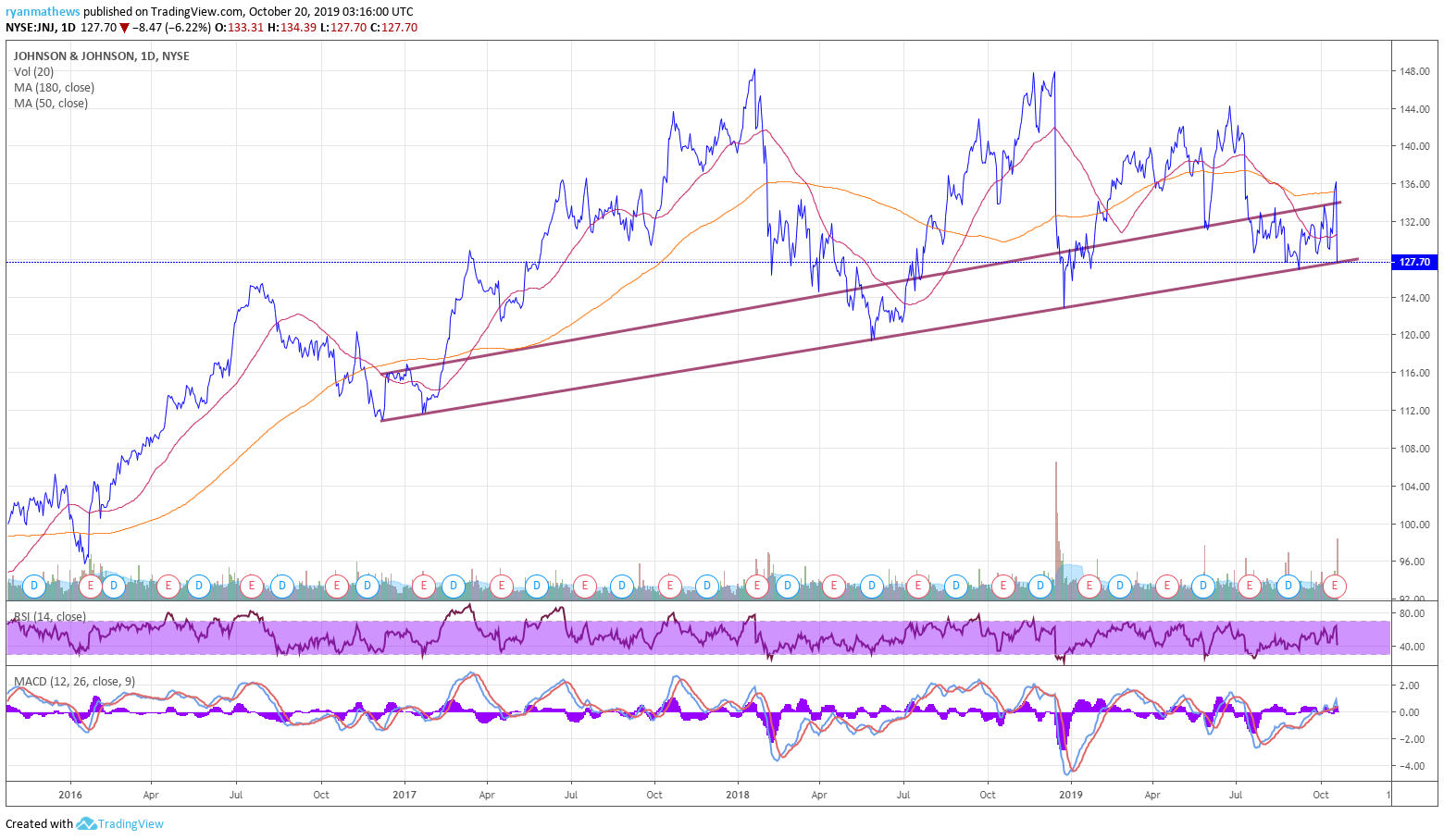Click the January 2017 earnings E marker
1444x840 pixels.
point(424,586)
